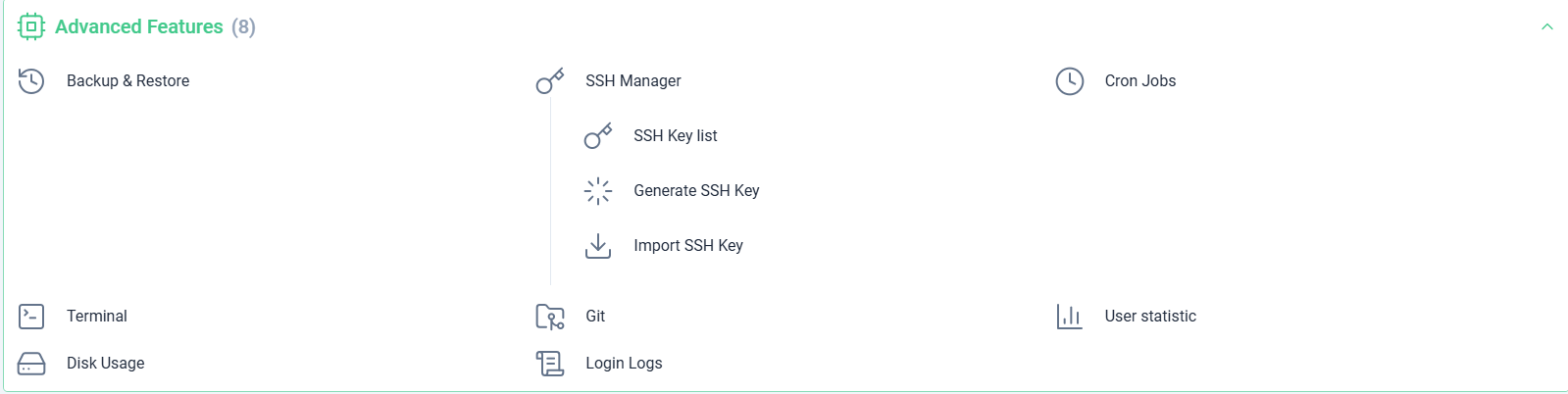
Task: Click the SSH Key list key icon
Action: (x=598, y=136)
